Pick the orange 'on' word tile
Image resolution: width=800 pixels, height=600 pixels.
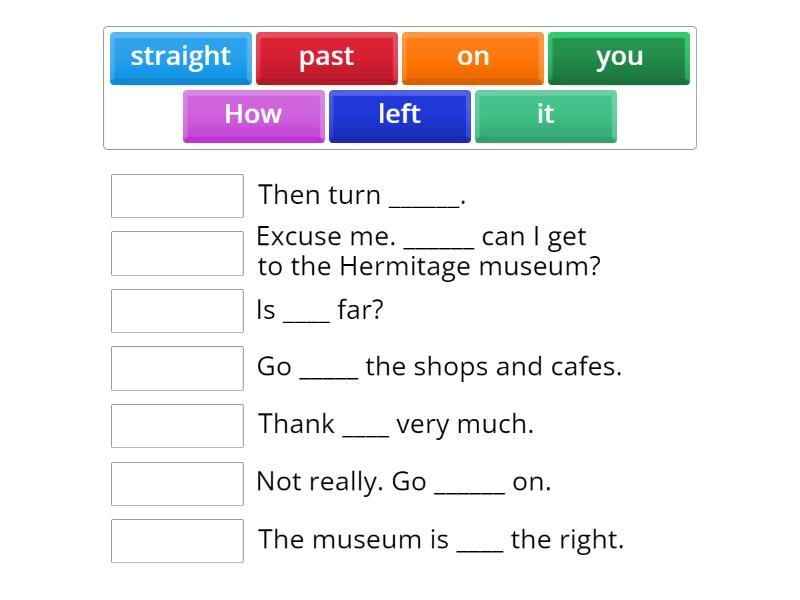[x=473, y=57]
